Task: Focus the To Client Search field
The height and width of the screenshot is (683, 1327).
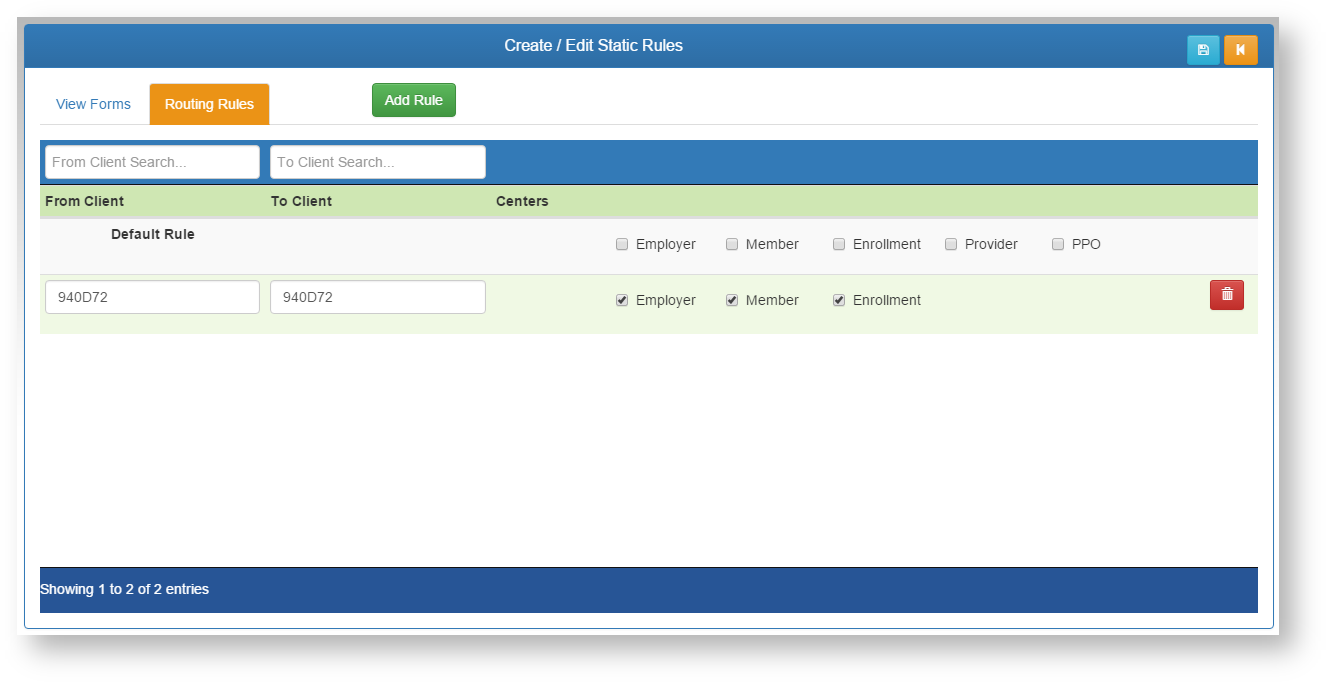Action: pyautogui.click(x=378, y=162)
